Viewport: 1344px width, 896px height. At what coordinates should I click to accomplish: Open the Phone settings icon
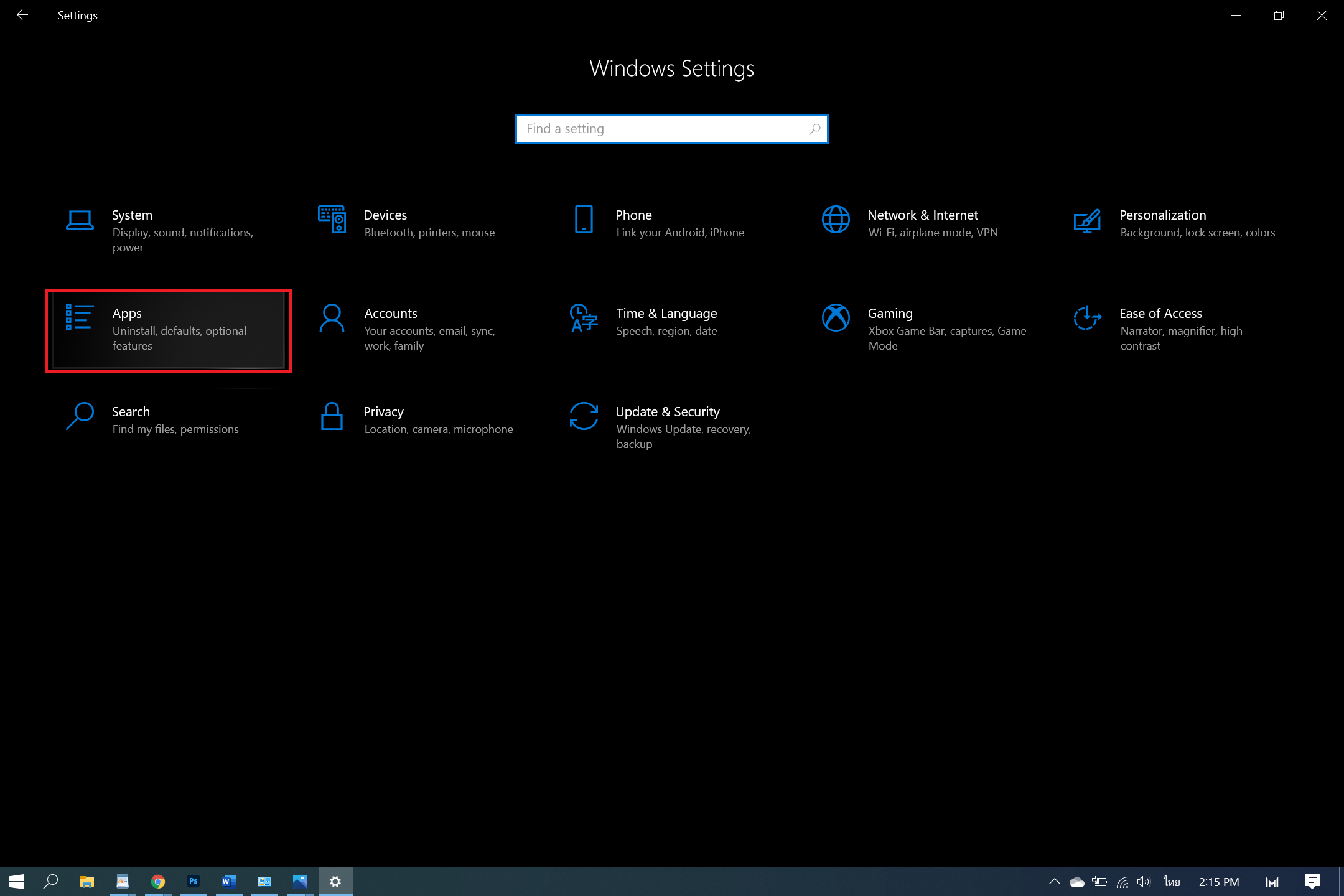point(584,220)
